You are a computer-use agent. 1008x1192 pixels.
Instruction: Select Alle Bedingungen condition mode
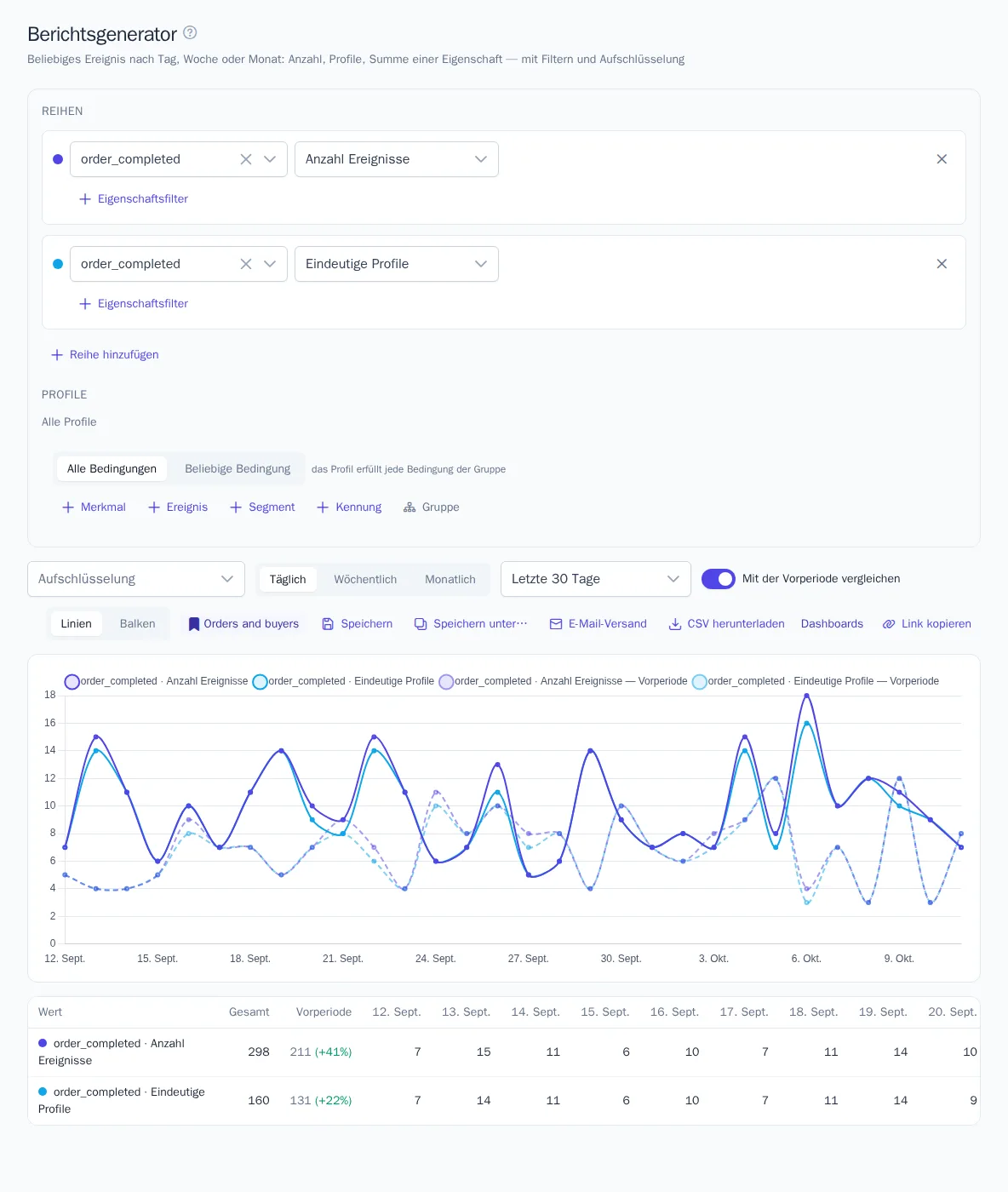[x=112, y=469]
